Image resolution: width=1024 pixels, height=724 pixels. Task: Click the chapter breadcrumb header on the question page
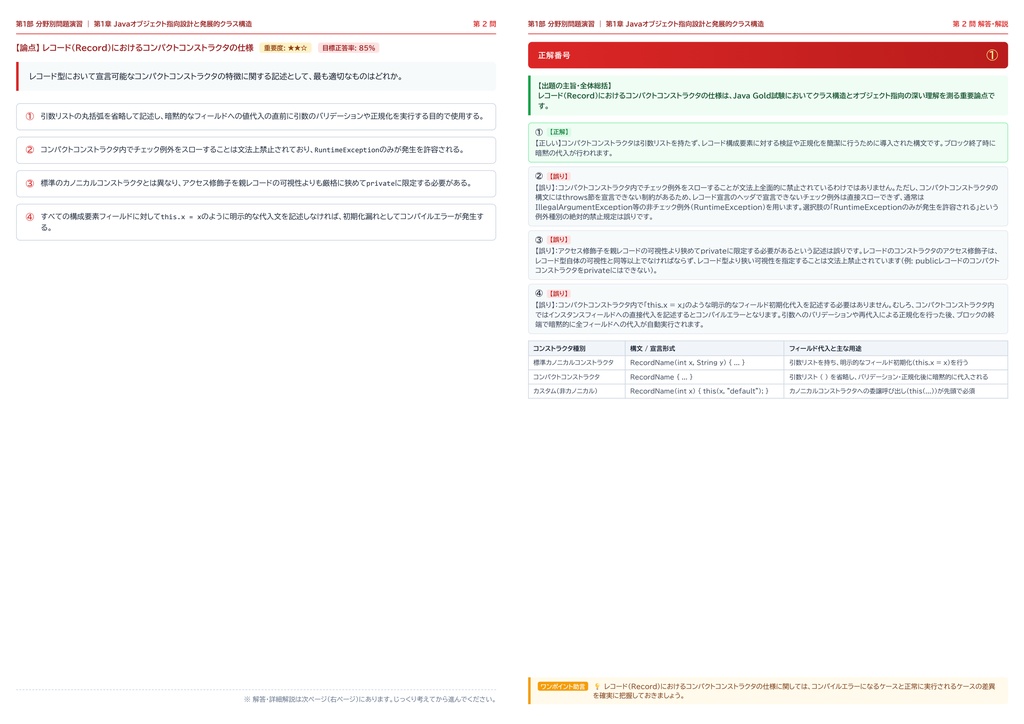(x=134, y=24)
